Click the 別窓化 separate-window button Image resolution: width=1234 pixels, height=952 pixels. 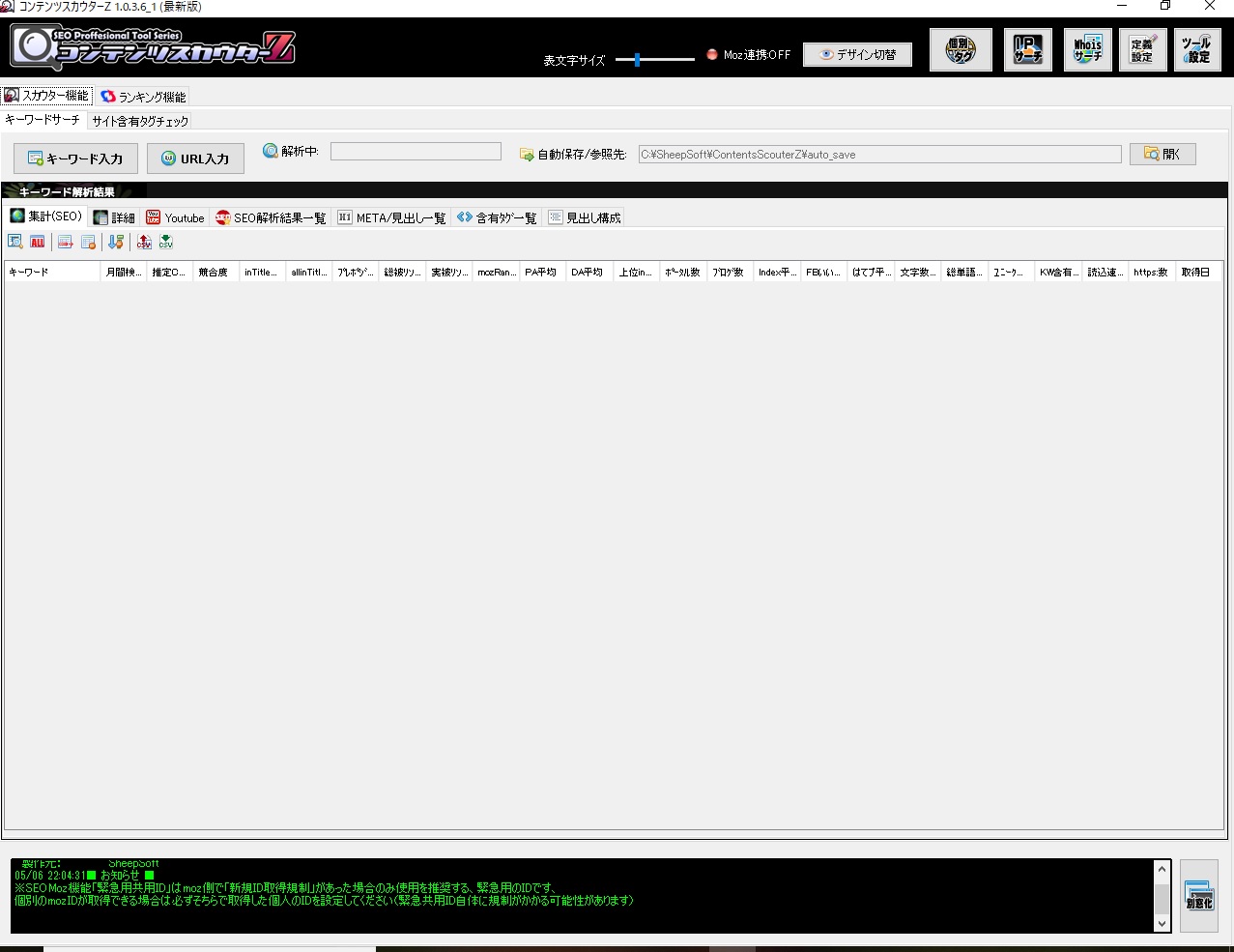pyautogui.click(x=1199, y=896)
